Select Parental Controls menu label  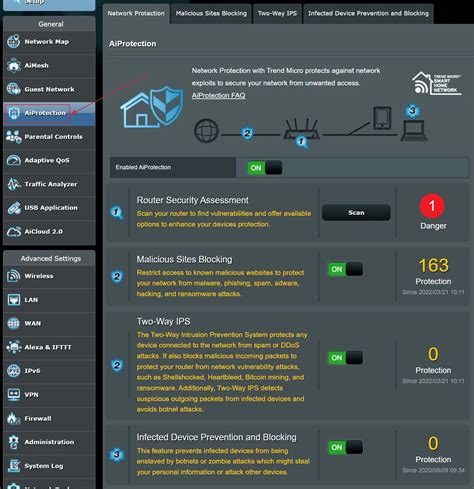53,137
